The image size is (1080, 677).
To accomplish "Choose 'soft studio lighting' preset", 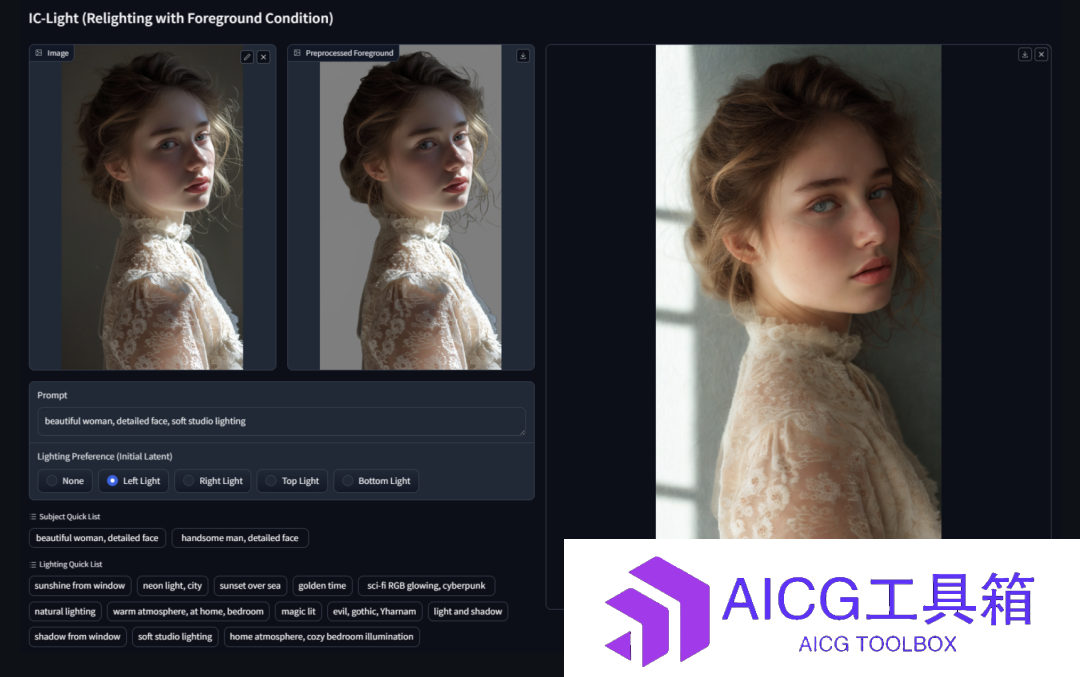I will 175,637.
